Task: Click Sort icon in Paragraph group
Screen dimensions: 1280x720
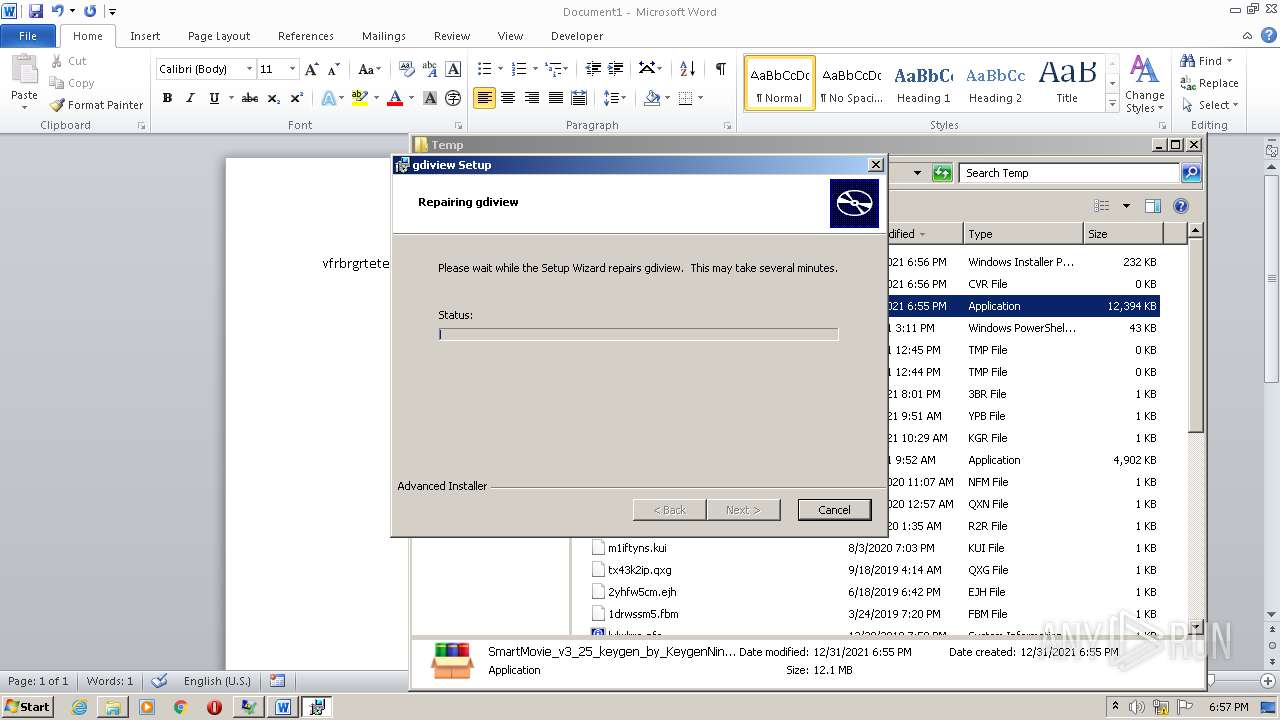Action: (x=687, y=69)
